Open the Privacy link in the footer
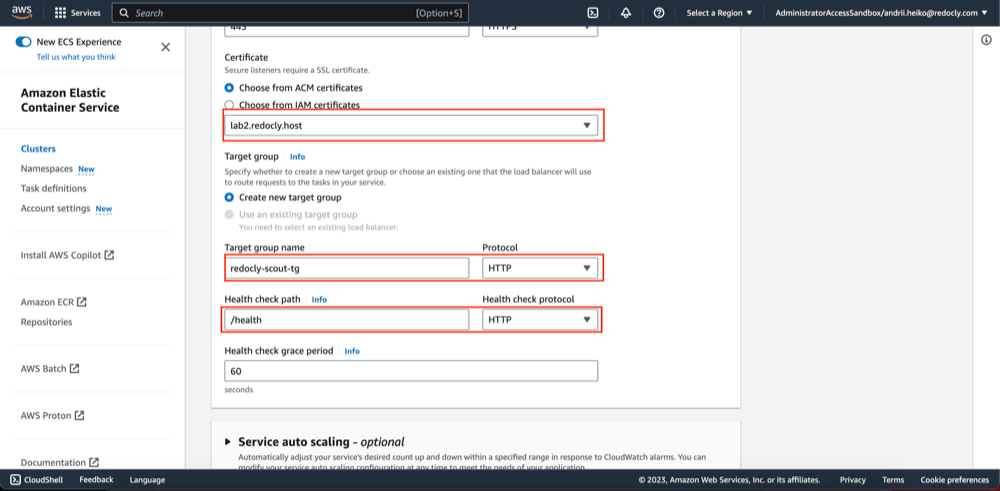 tap(853, 480)
